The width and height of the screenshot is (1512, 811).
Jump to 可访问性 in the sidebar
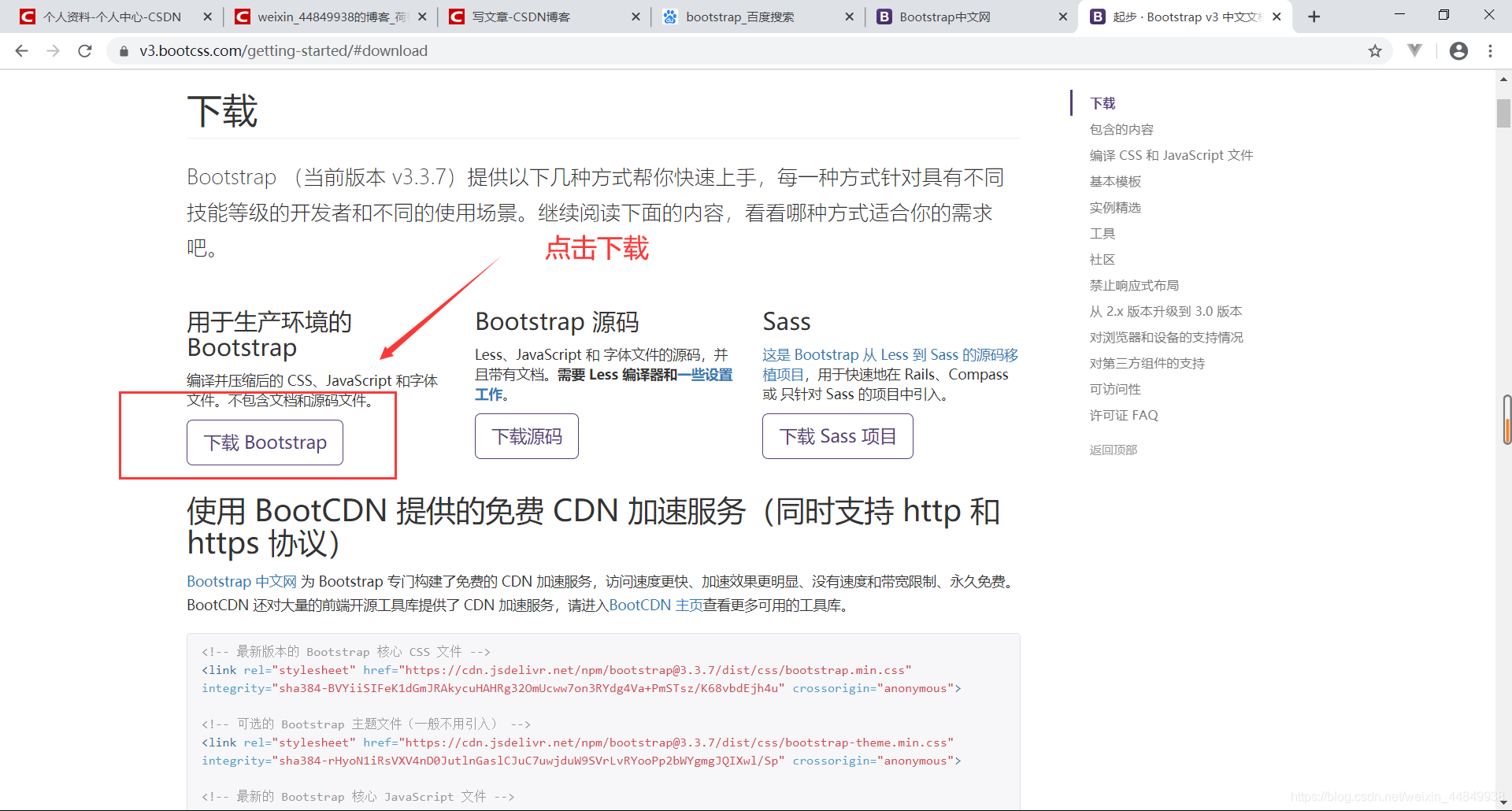pos(1115,389)
